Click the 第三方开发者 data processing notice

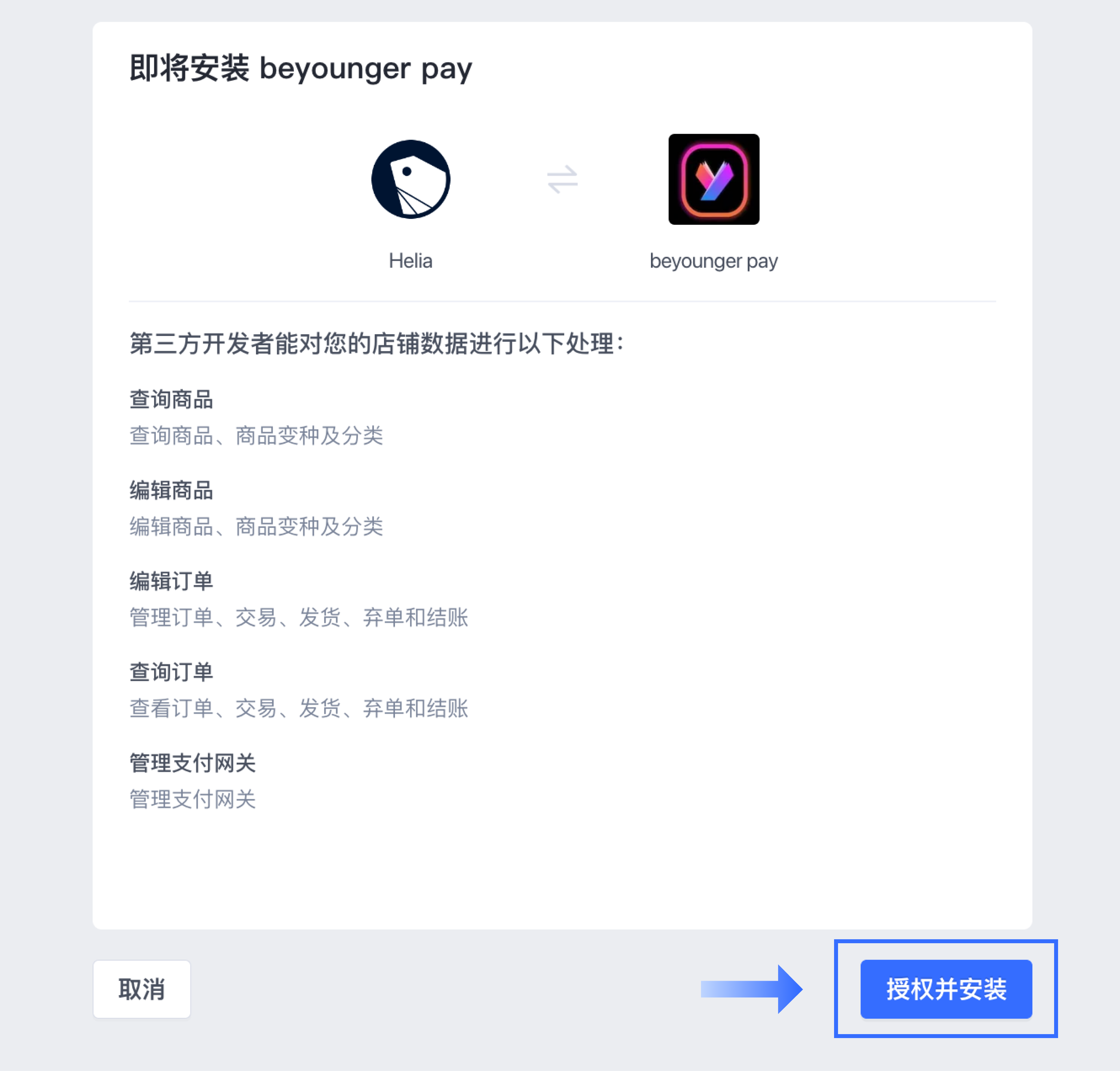[377, 343]
